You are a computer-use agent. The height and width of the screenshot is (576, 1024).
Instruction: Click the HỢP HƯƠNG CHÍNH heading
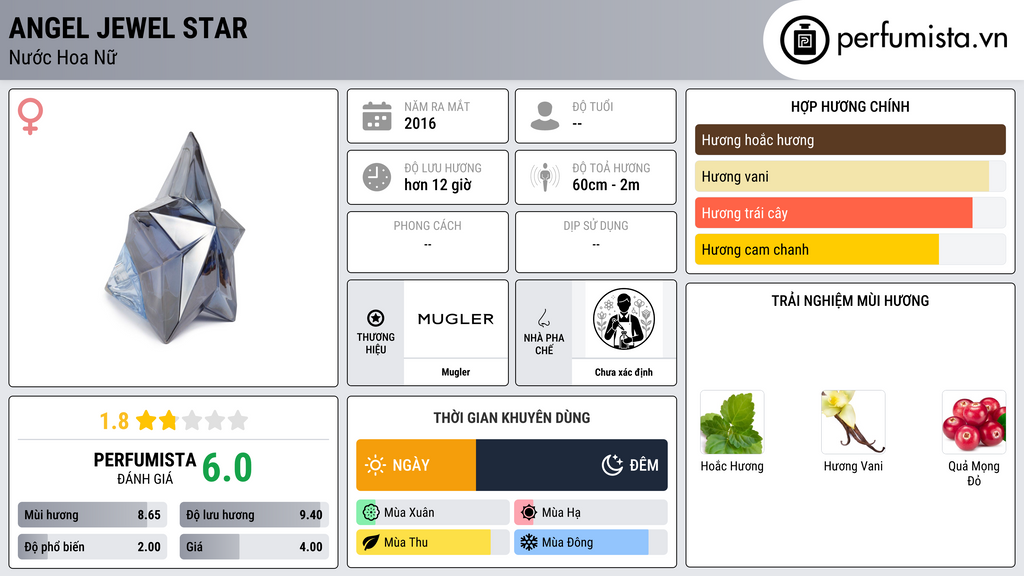pos(850,106)
